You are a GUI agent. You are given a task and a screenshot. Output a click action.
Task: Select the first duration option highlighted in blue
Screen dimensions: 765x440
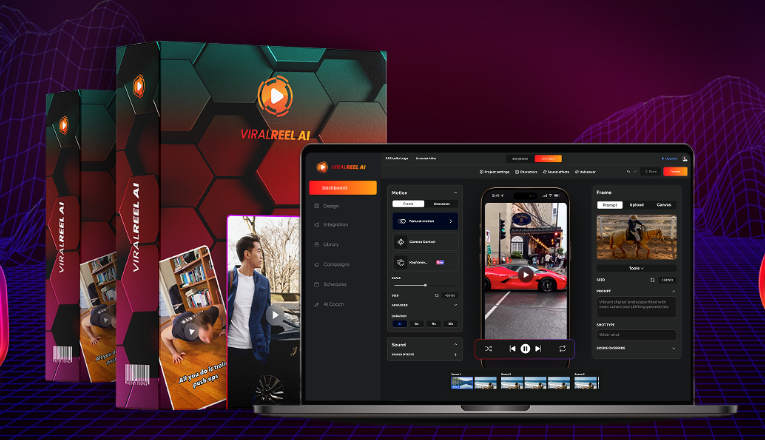coord(400,324)
